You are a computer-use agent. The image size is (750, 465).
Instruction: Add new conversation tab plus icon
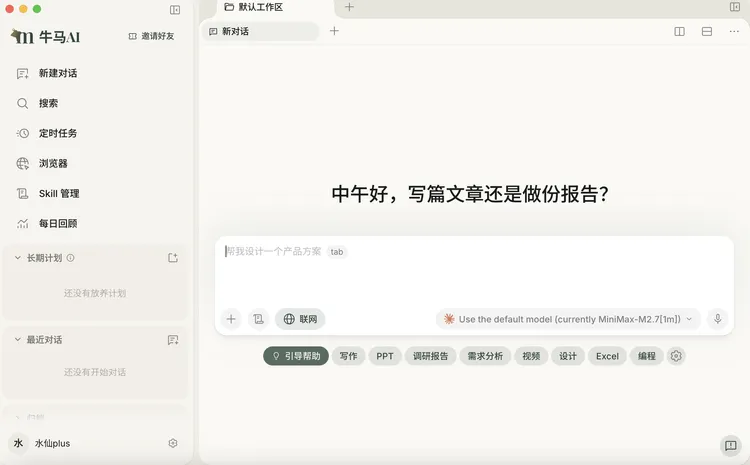pos(334,31)
